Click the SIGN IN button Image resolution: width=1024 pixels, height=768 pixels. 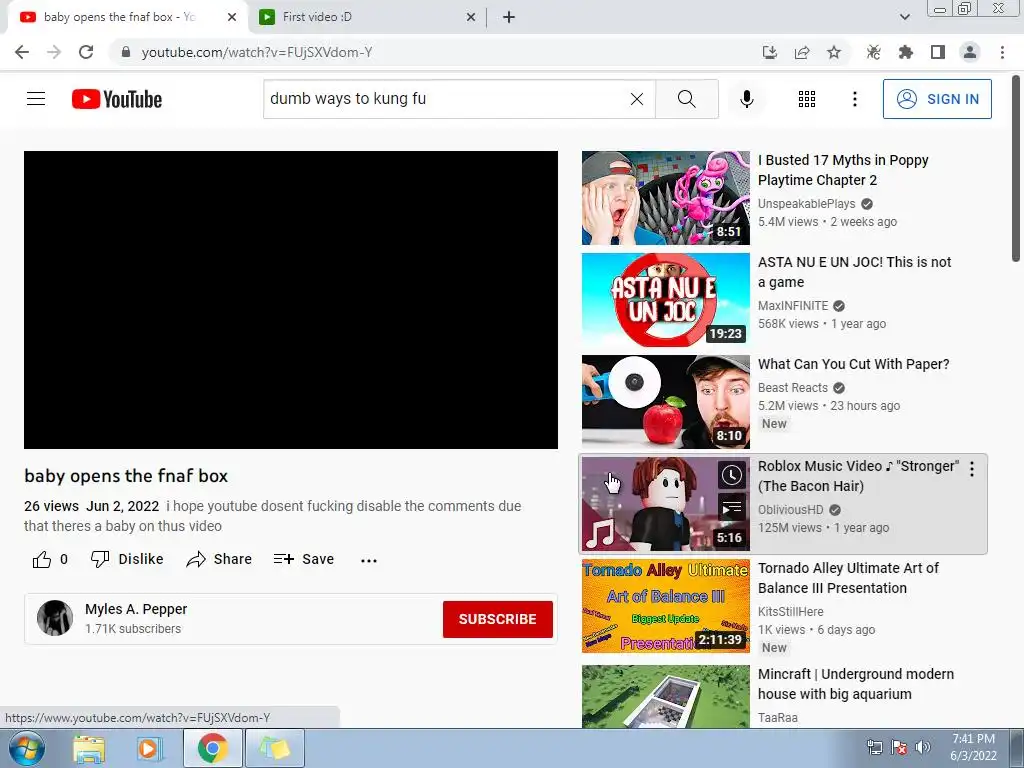click(937, 99)
